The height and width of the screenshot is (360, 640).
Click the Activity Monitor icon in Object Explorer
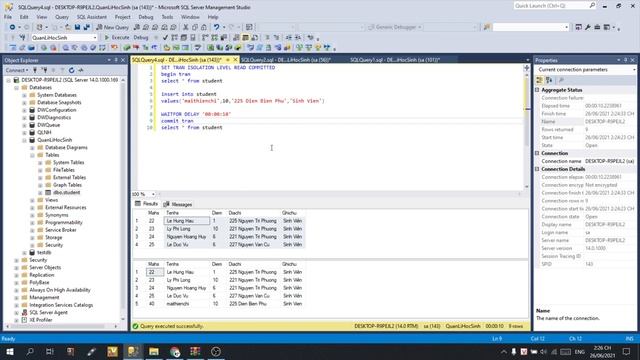coord(80,70)
